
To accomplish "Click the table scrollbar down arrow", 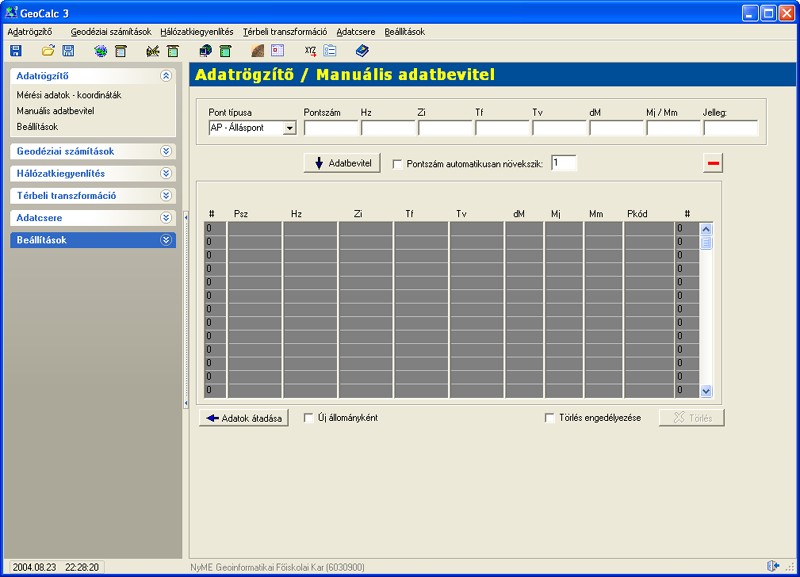I will point(706,391).
